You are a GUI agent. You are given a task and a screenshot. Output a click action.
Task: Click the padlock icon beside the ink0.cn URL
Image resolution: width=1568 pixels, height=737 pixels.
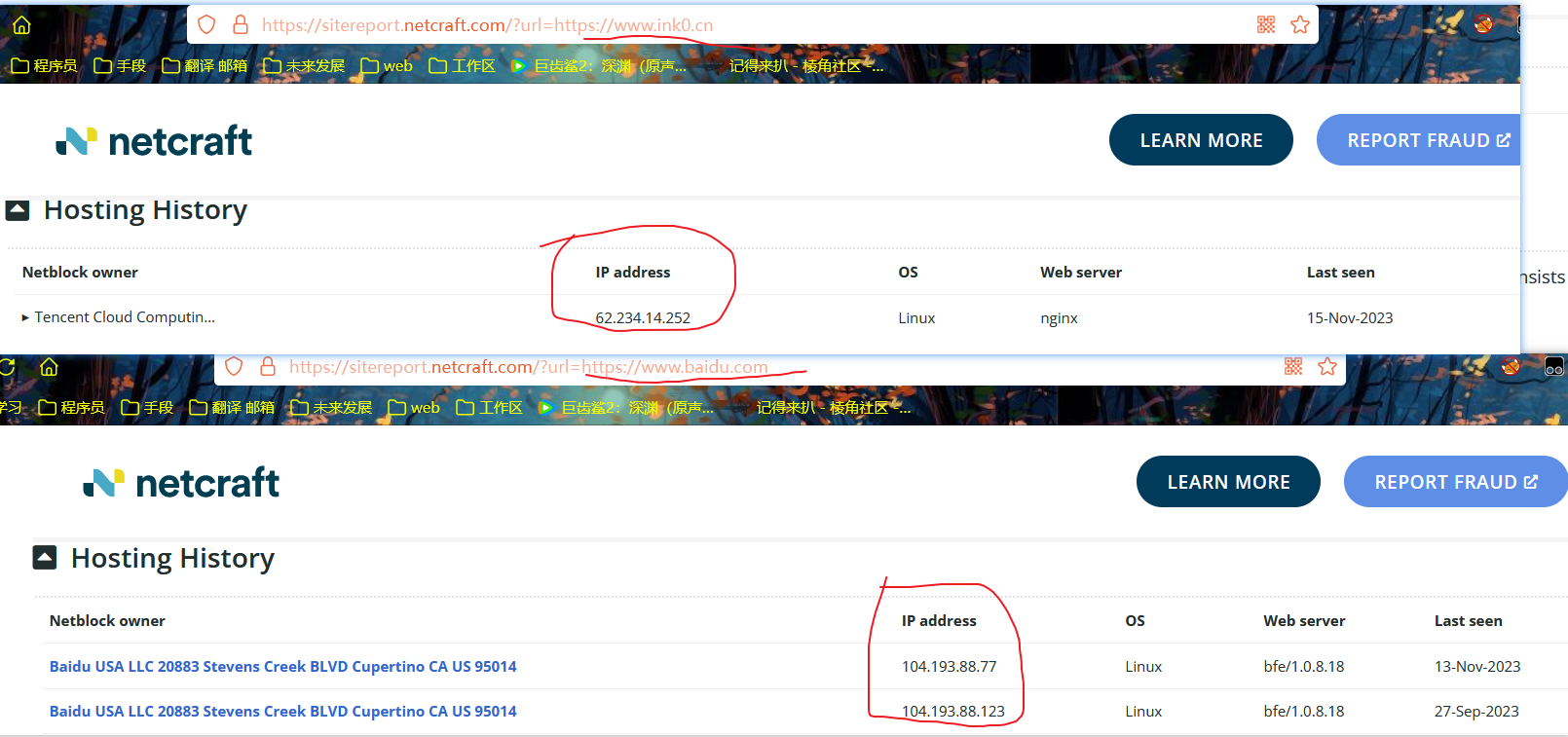240,24
